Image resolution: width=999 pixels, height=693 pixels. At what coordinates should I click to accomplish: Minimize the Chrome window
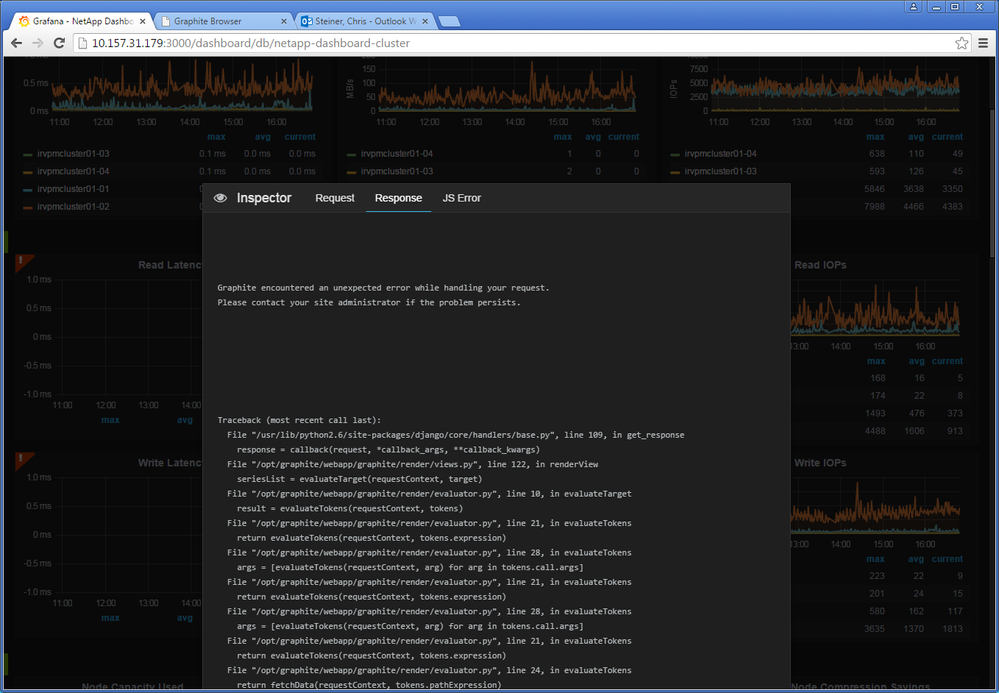click(x=937, y=7)
